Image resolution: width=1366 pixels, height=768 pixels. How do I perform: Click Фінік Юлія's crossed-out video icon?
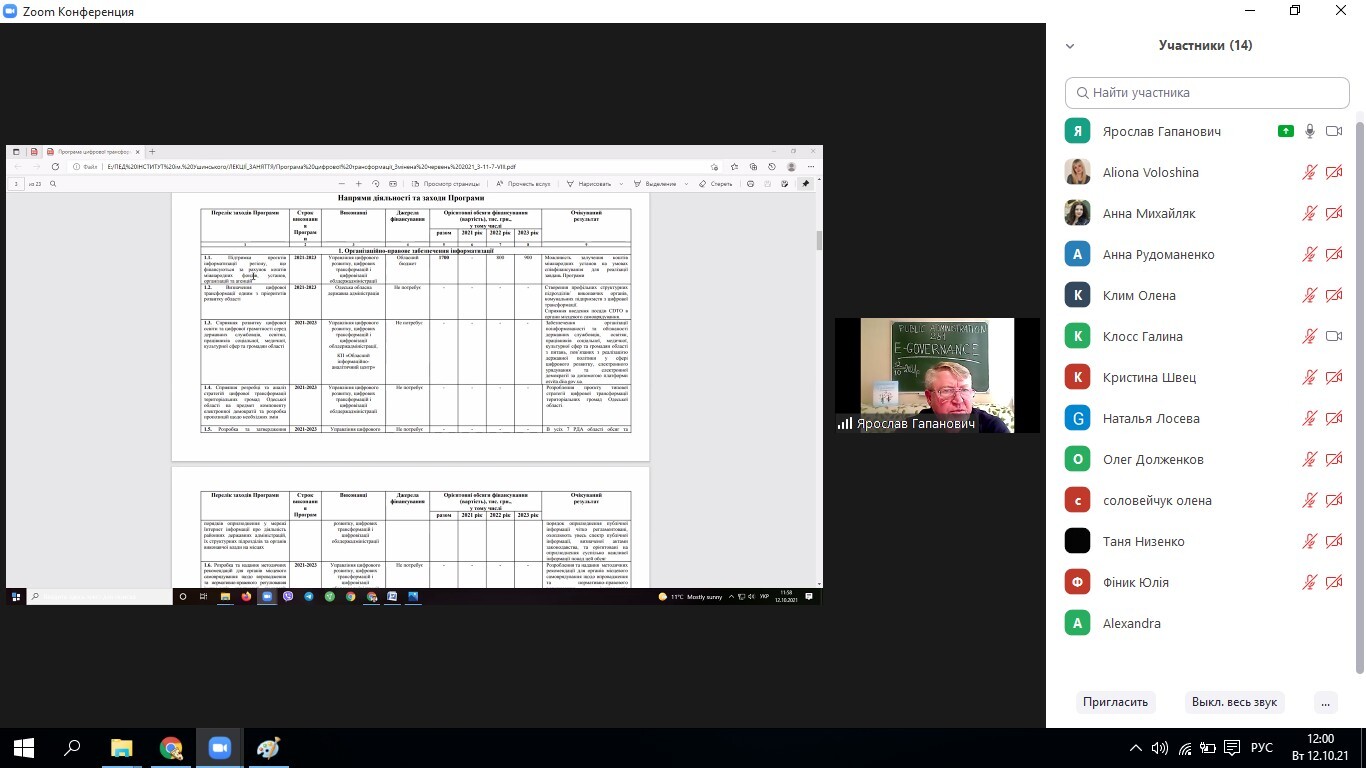tap(1334, 582)
